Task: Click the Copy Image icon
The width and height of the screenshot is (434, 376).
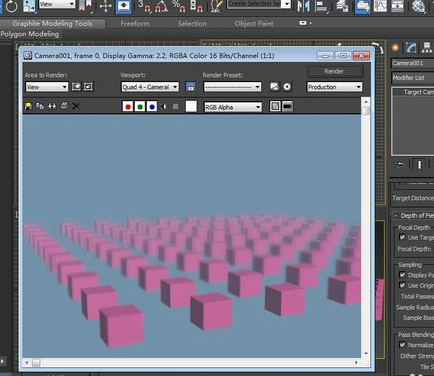Action: pos(40,106)
